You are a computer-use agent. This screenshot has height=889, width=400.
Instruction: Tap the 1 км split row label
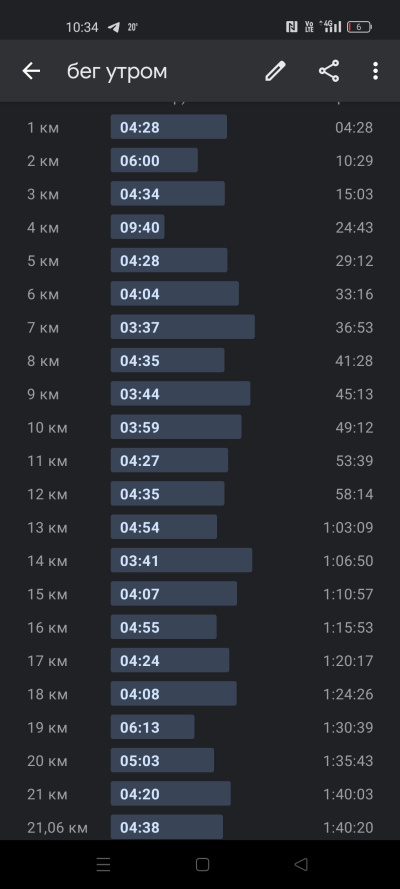43,128
